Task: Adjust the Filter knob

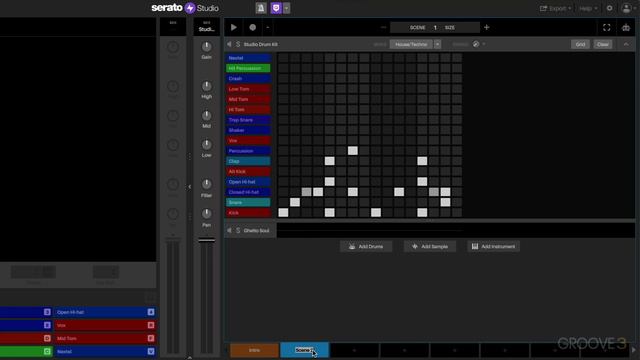Action: pyautogui.click(x=207, y=184)
